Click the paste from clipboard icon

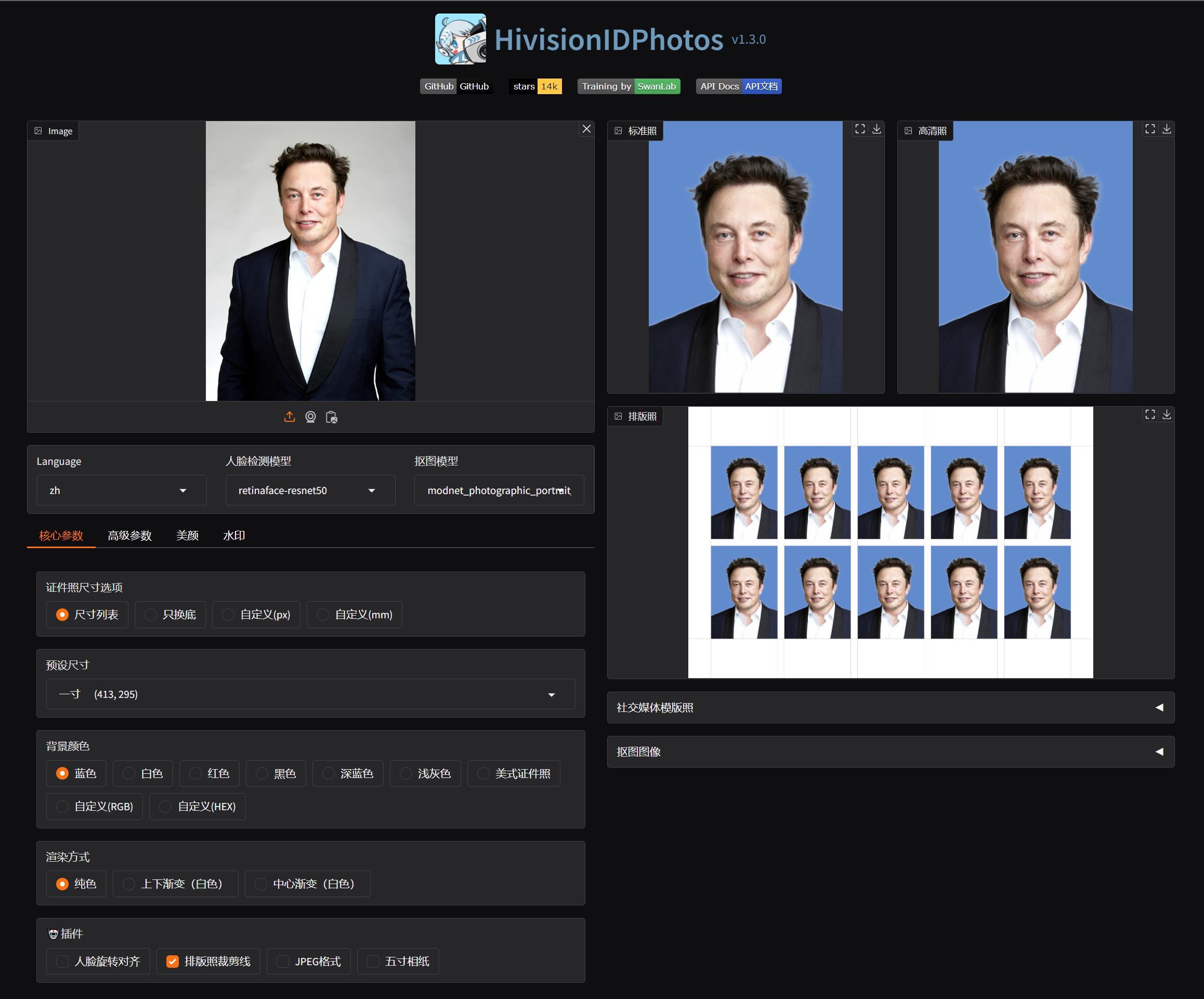click(331, 417)
